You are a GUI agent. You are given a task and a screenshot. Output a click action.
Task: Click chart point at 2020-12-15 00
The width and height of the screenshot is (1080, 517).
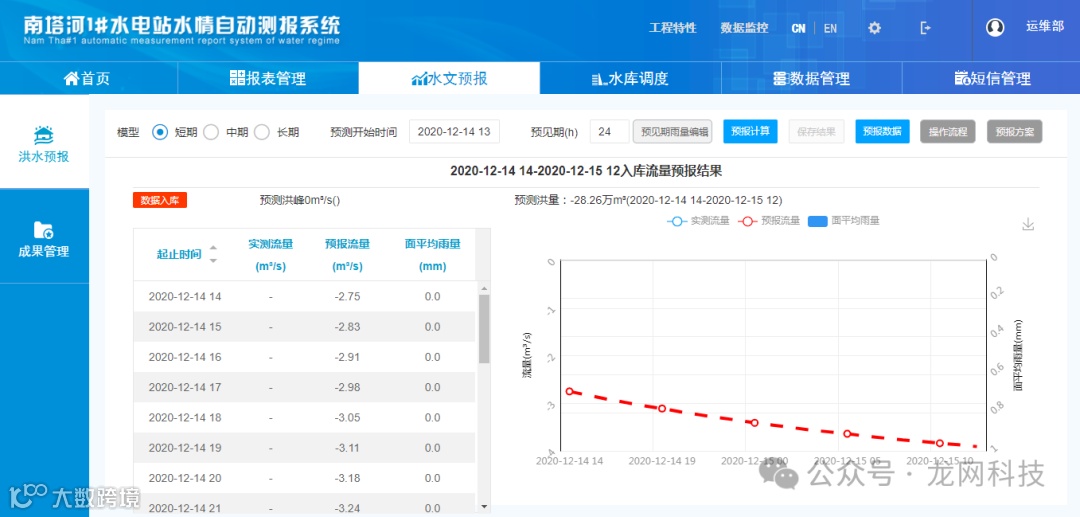tap(755, 423)
